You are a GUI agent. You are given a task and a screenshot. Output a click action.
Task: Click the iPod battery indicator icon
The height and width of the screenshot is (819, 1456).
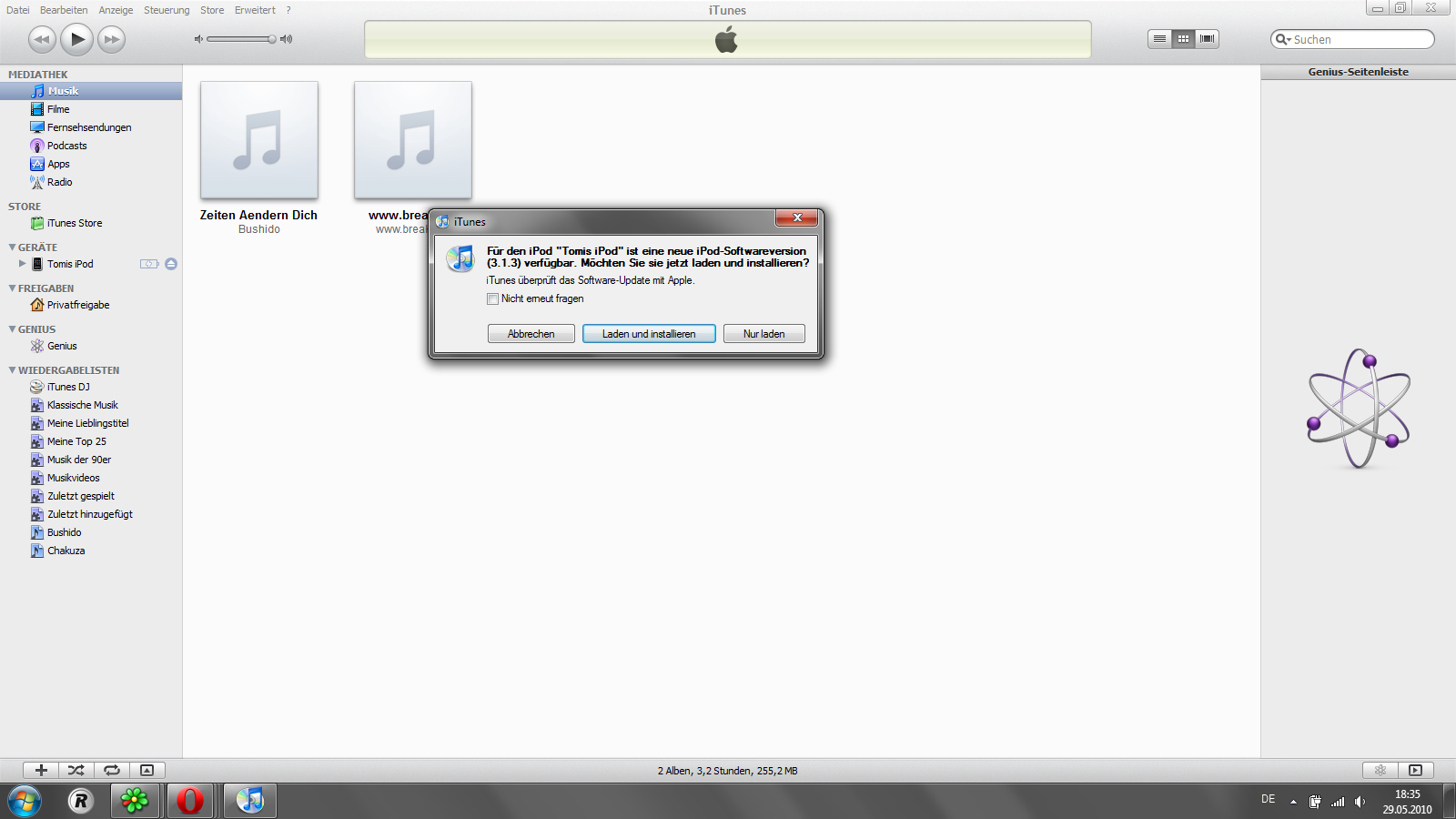point(149,264)
